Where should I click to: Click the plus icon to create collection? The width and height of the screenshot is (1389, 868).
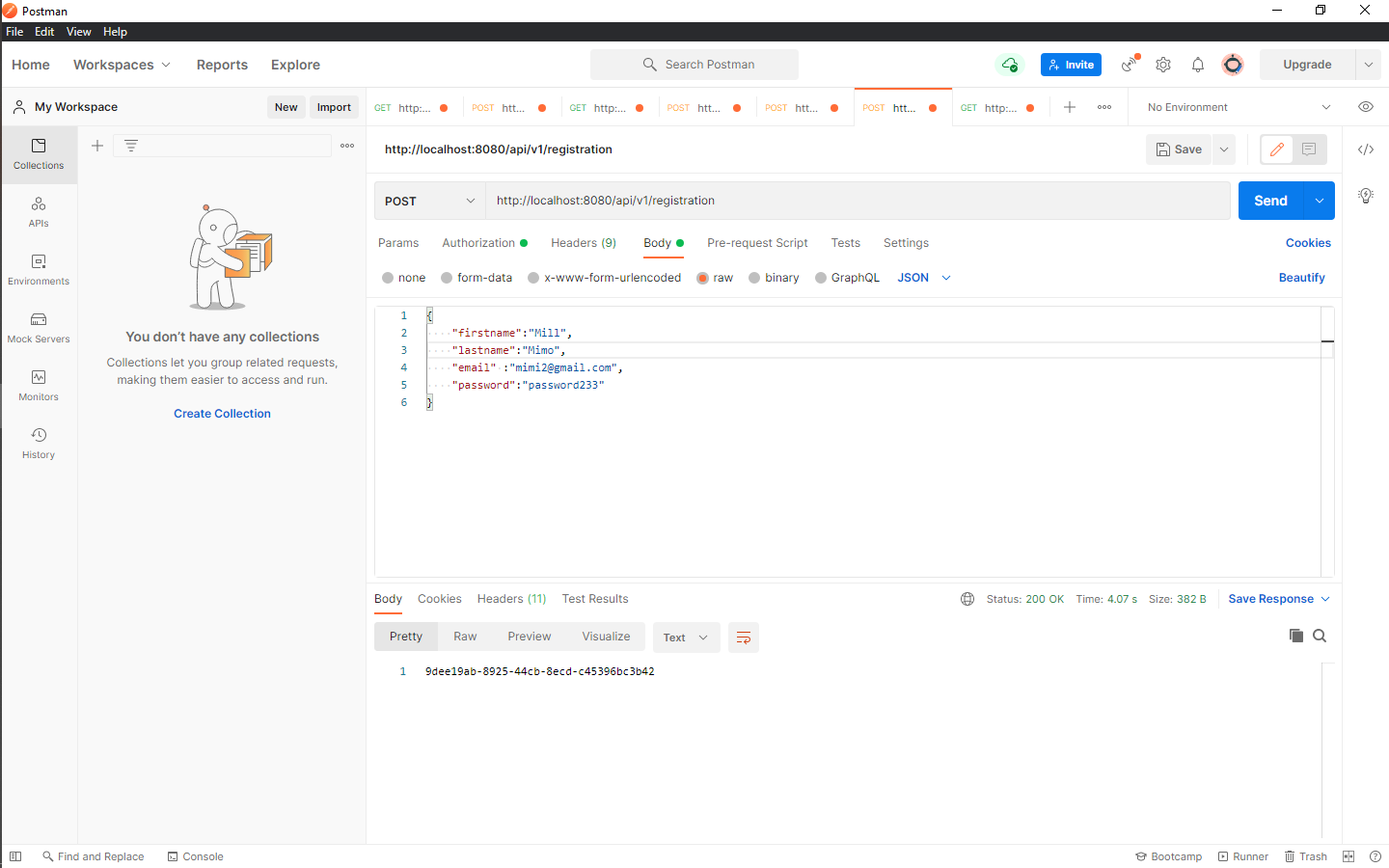pyautogui.click(x=97, y=146)
